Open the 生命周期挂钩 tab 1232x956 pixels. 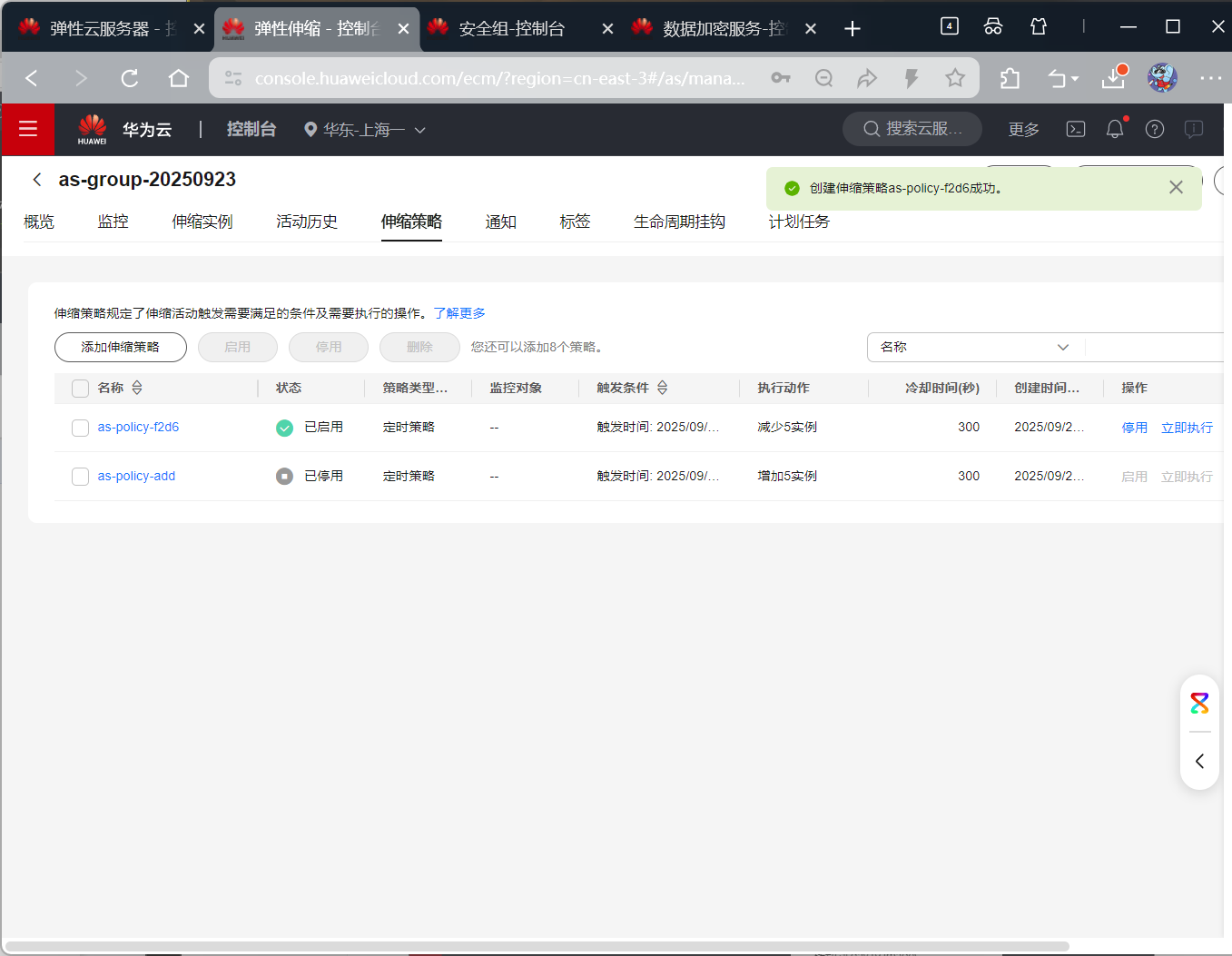679,222
